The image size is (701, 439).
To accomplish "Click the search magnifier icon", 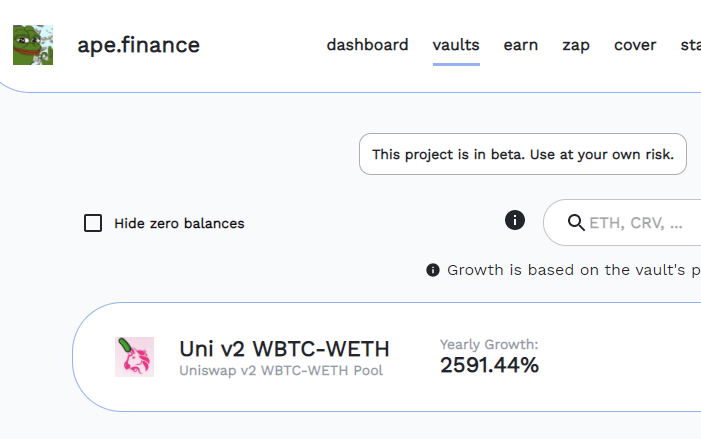I will click(576, 222).
